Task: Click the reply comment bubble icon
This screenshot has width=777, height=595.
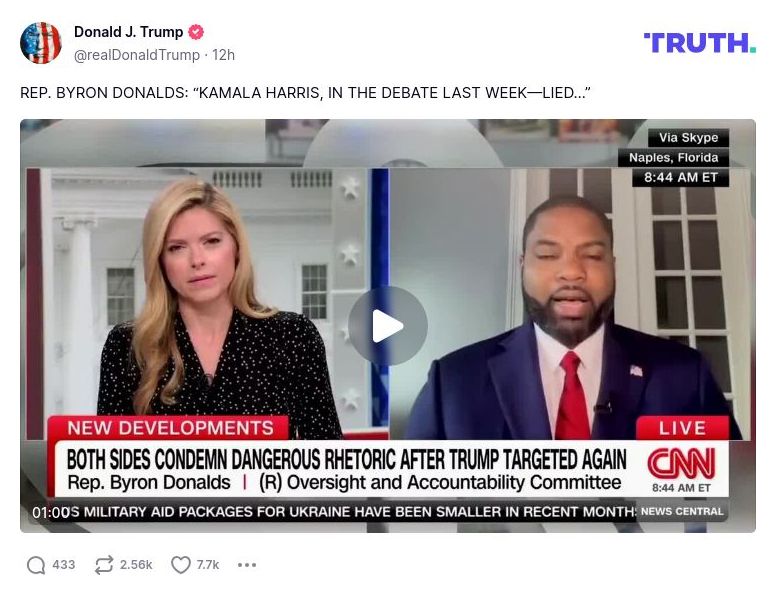Action: click(36, 565)
